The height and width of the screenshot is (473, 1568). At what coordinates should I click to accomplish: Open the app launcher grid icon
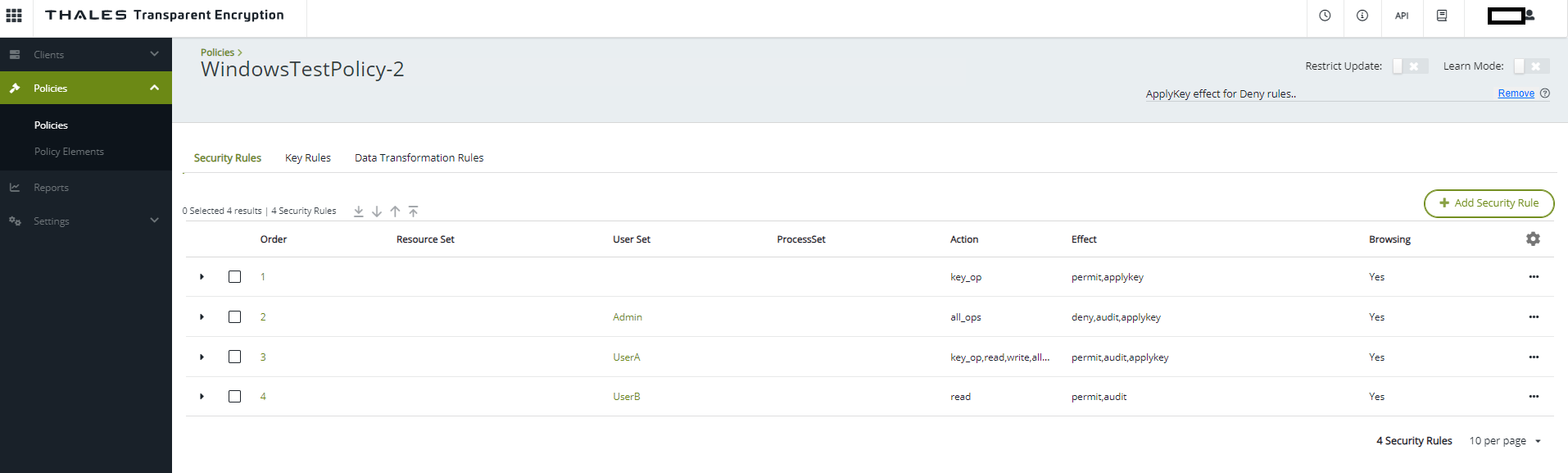(x=14, y=16)
